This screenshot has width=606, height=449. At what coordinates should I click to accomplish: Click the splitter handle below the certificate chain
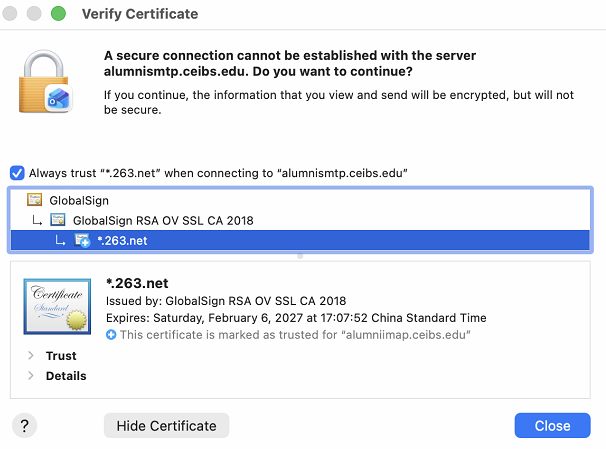pos(300,256)
